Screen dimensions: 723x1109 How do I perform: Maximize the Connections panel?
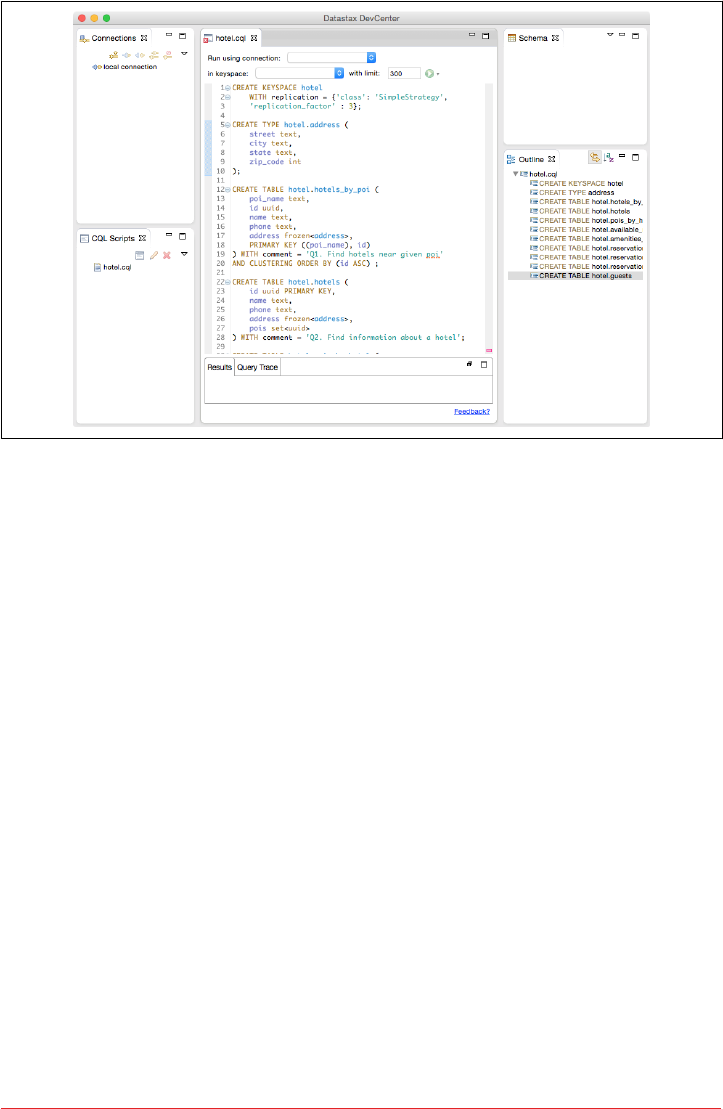point(183,36)
